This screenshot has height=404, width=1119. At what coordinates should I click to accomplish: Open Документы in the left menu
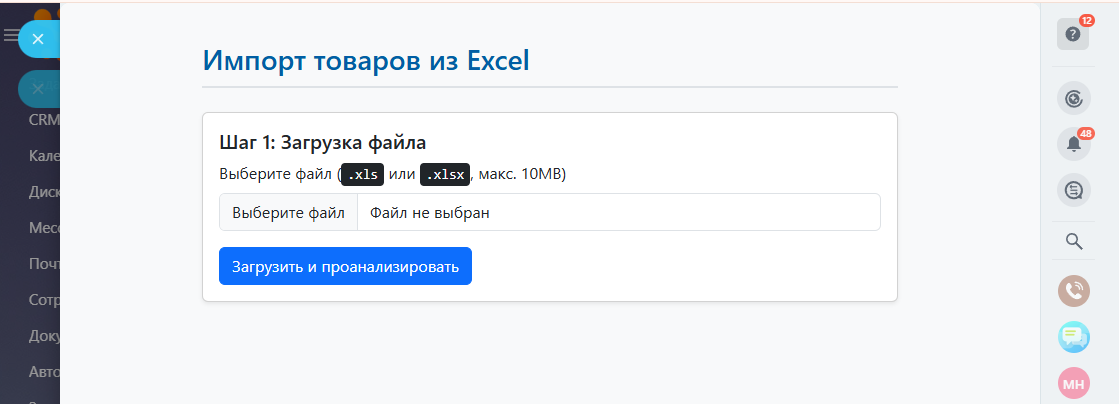pos(44,337)
